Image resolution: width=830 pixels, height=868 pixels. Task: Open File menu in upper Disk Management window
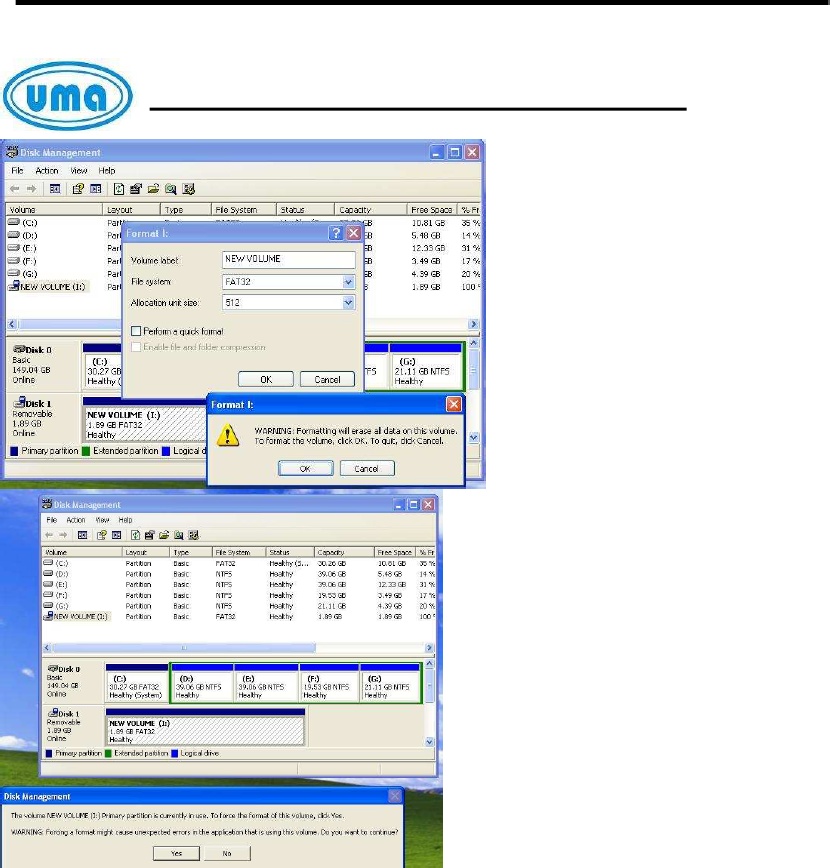pyautogui.click(x=17, y=170)
